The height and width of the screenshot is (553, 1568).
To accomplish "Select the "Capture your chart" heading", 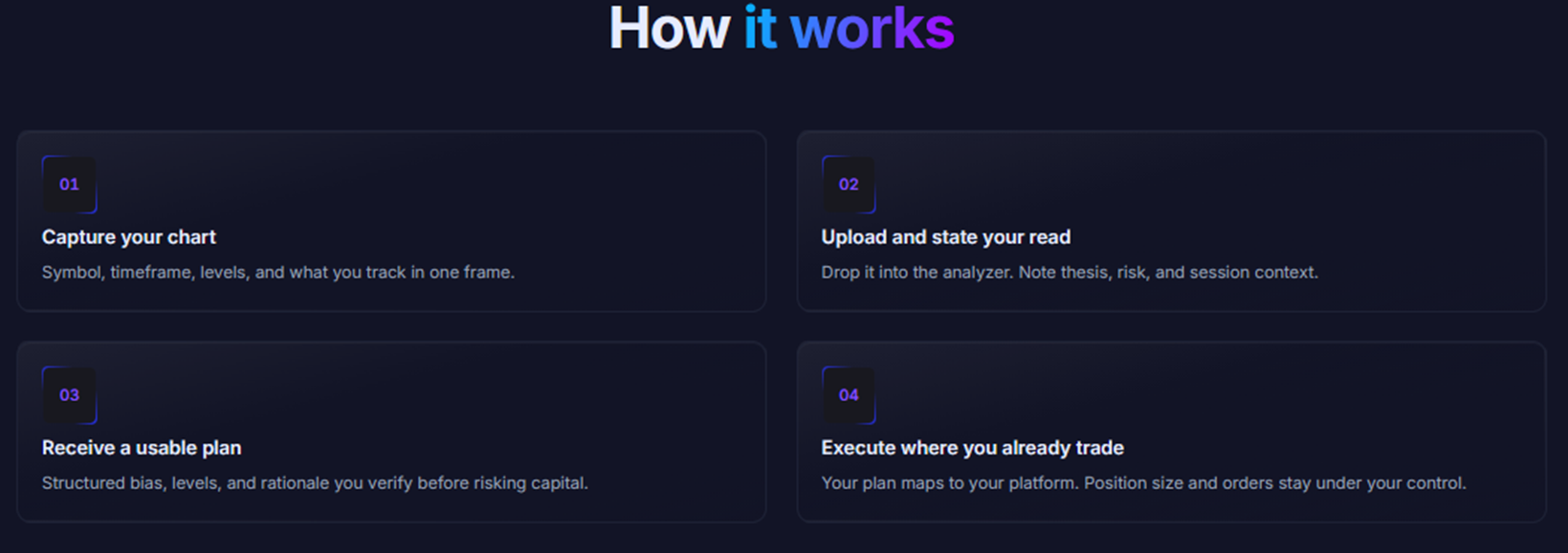I will pyautogui.click(x=129, y=237).
